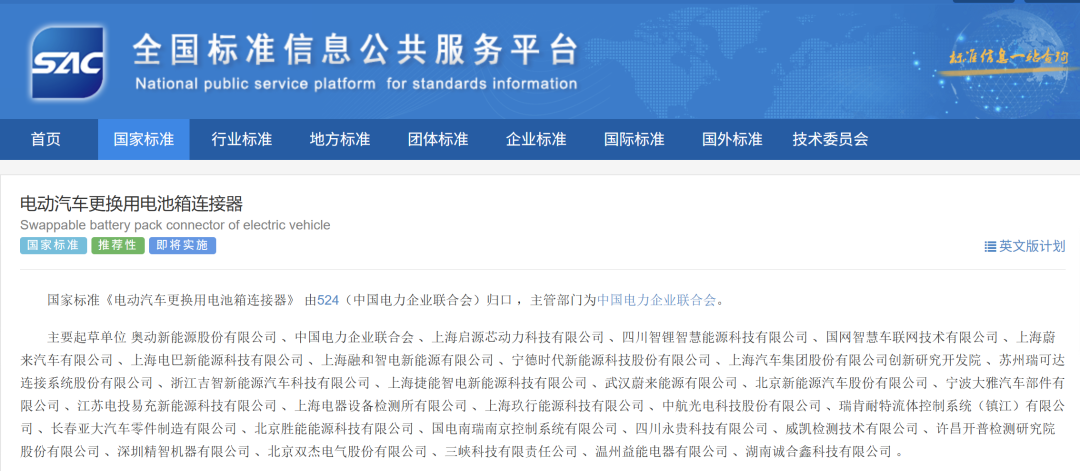This screenshot has width=1080, height=471.
Task: Click 三峡科技有限责任公司 text
Action: tap(510, 452)
